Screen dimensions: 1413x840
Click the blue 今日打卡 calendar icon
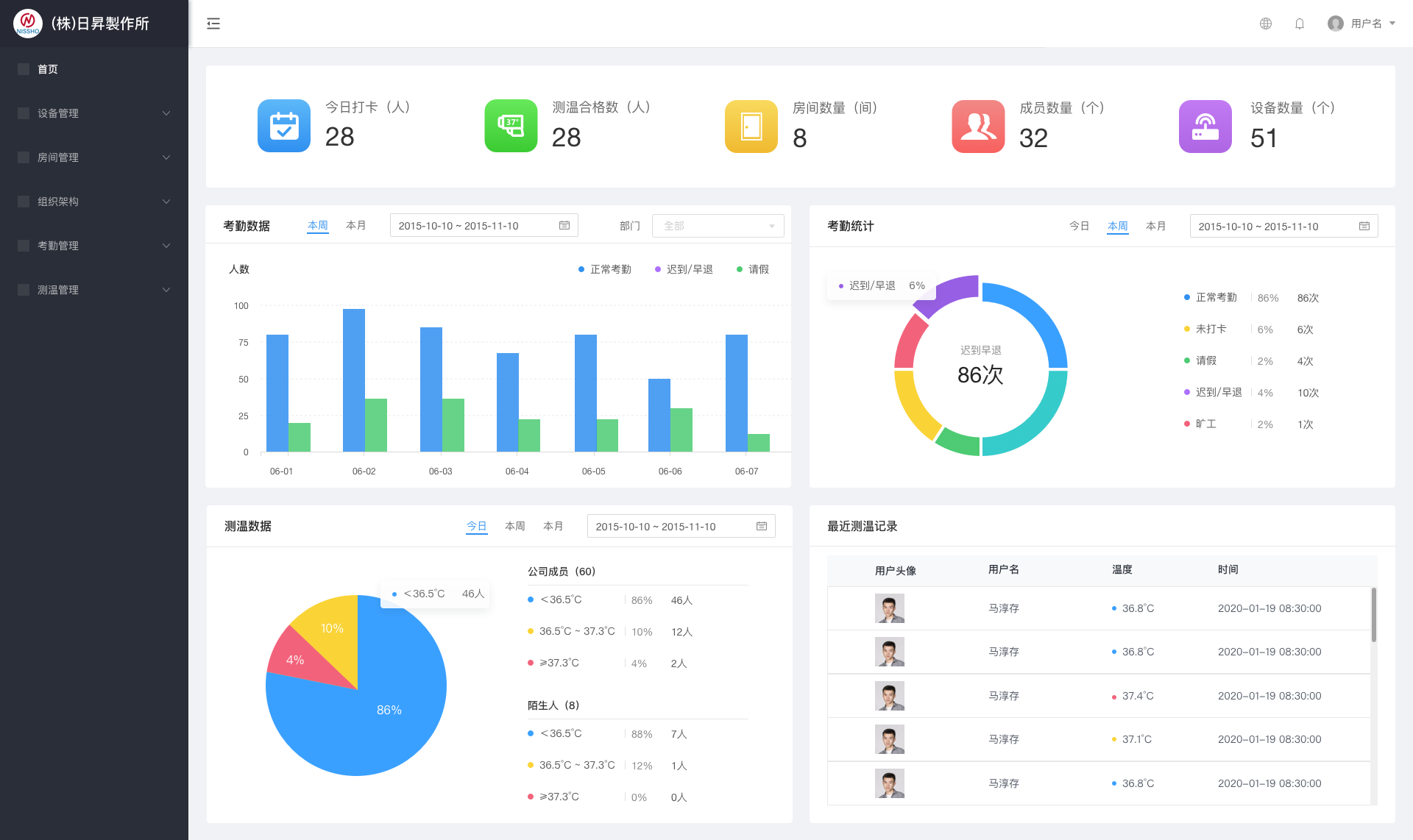click(x=284, y=126)
